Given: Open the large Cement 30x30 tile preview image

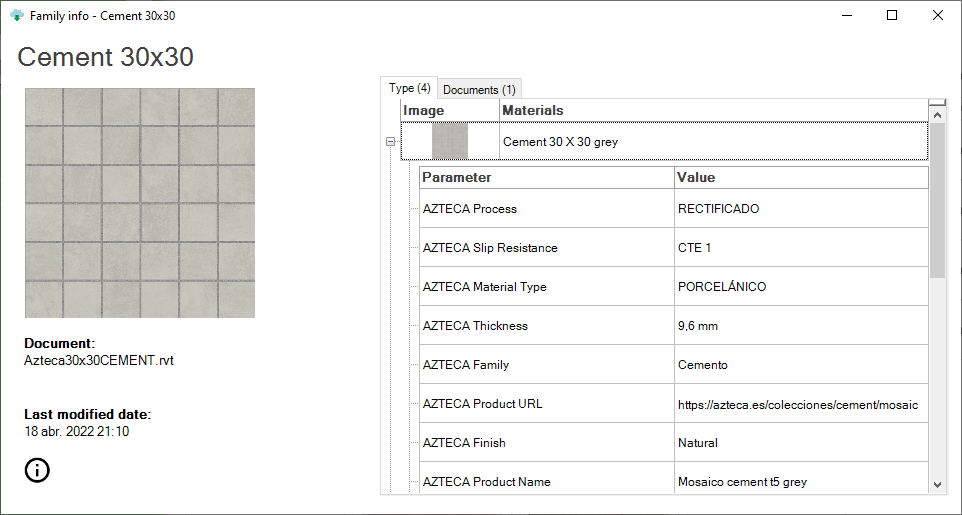Looking at the screenshot, I should (140, 203).
